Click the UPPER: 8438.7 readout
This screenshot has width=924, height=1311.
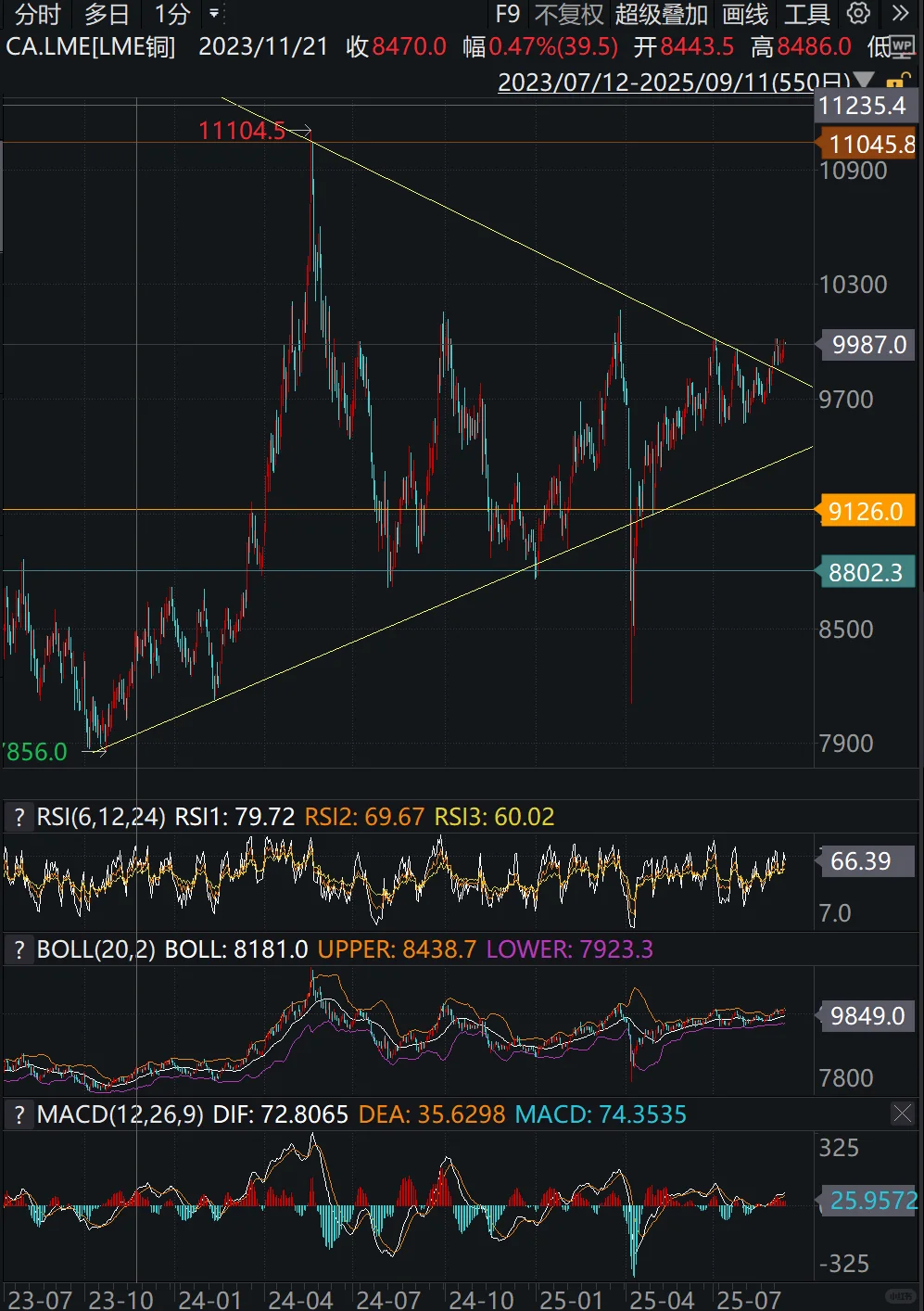(x=397, y=949)
